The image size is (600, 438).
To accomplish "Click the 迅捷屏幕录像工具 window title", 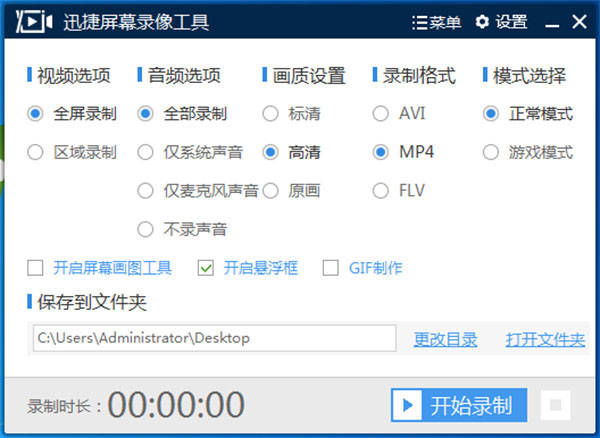I will (136, 22).
